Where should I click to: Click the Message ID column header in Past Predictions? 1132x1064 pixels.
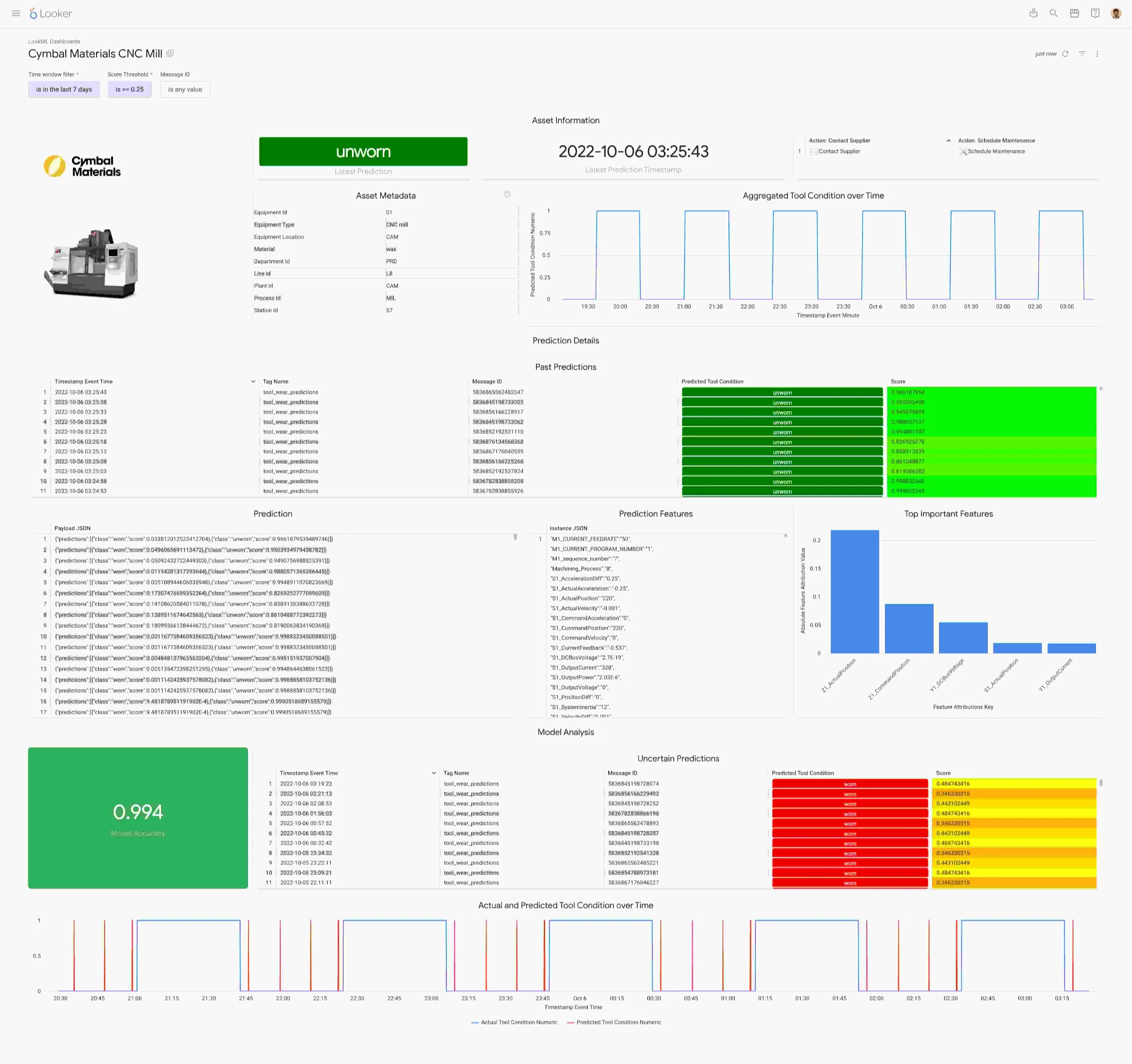(x=487, y=381)
